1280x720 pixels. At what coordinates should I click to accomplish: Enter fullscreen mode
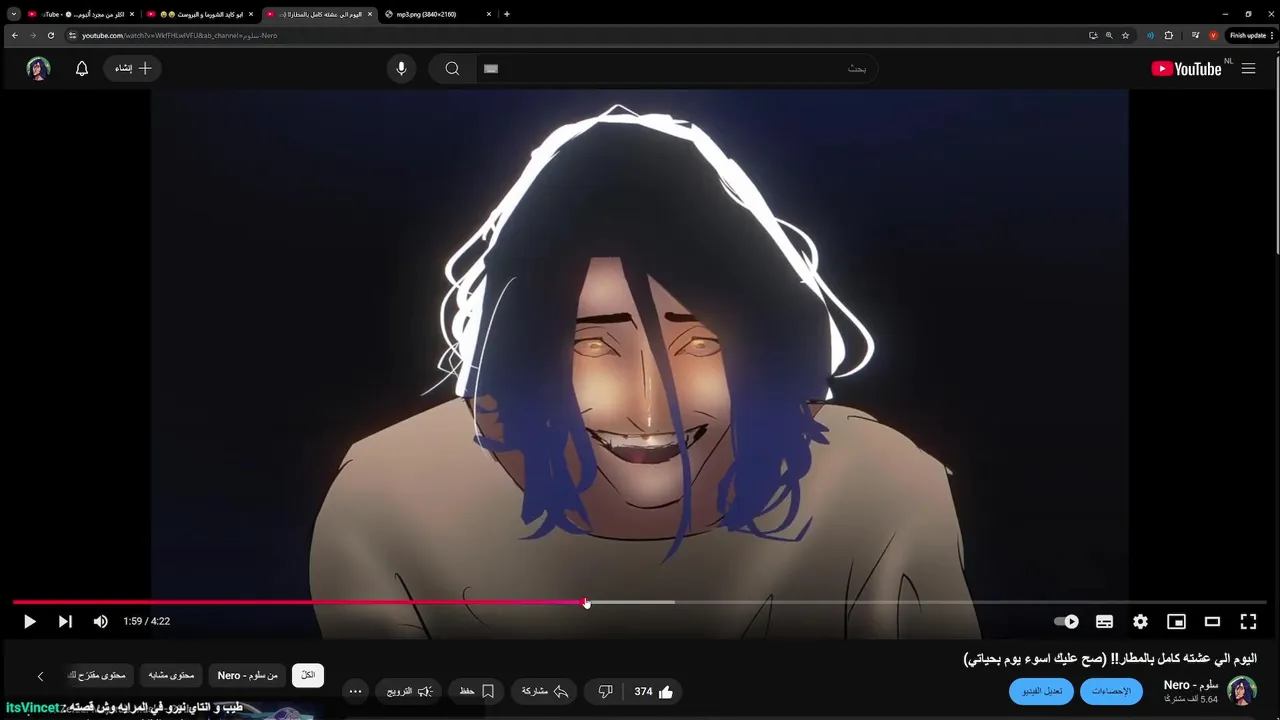(1248, 621)
